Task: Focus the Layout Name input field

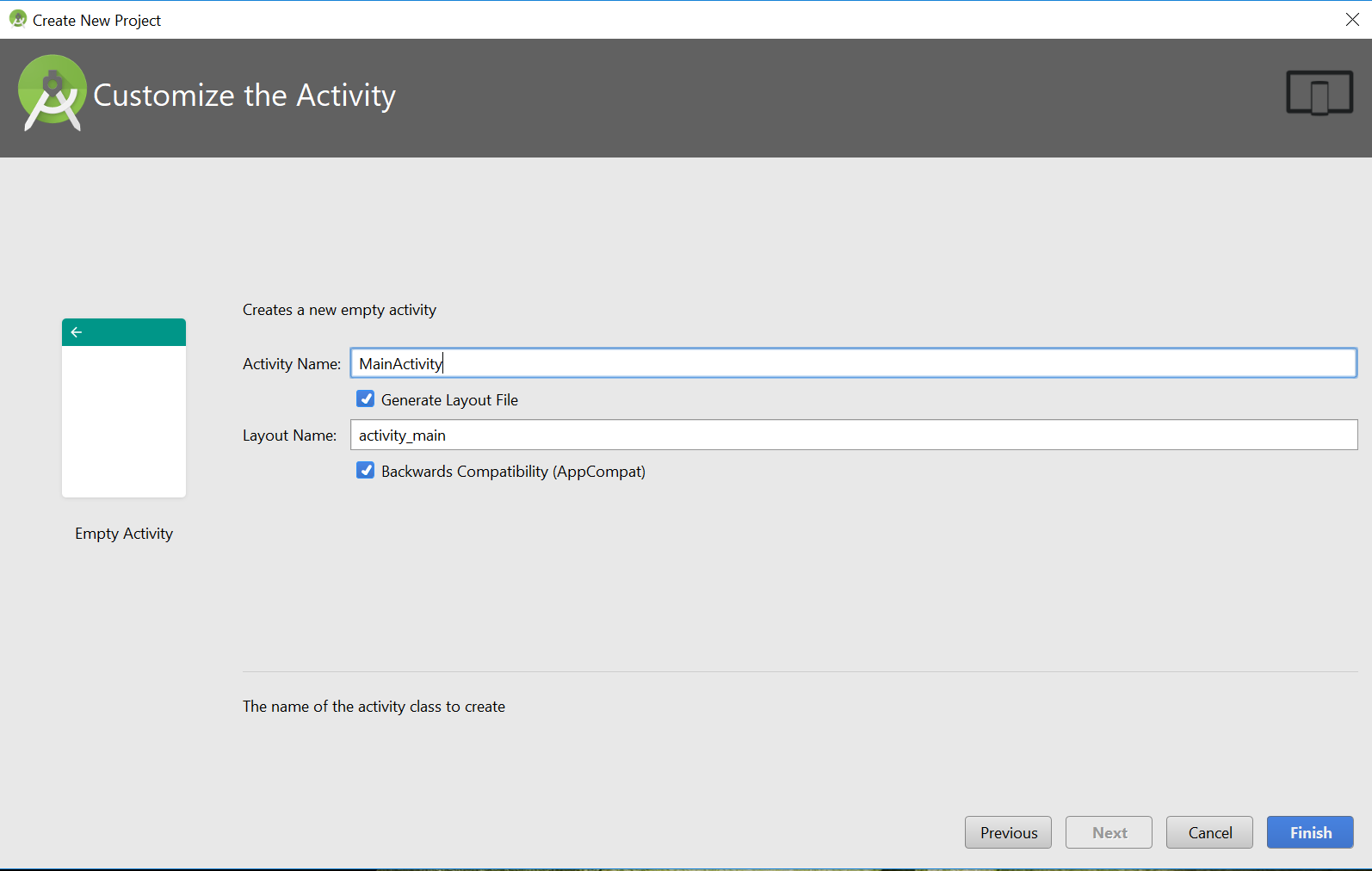Action: tap(853, 435)
